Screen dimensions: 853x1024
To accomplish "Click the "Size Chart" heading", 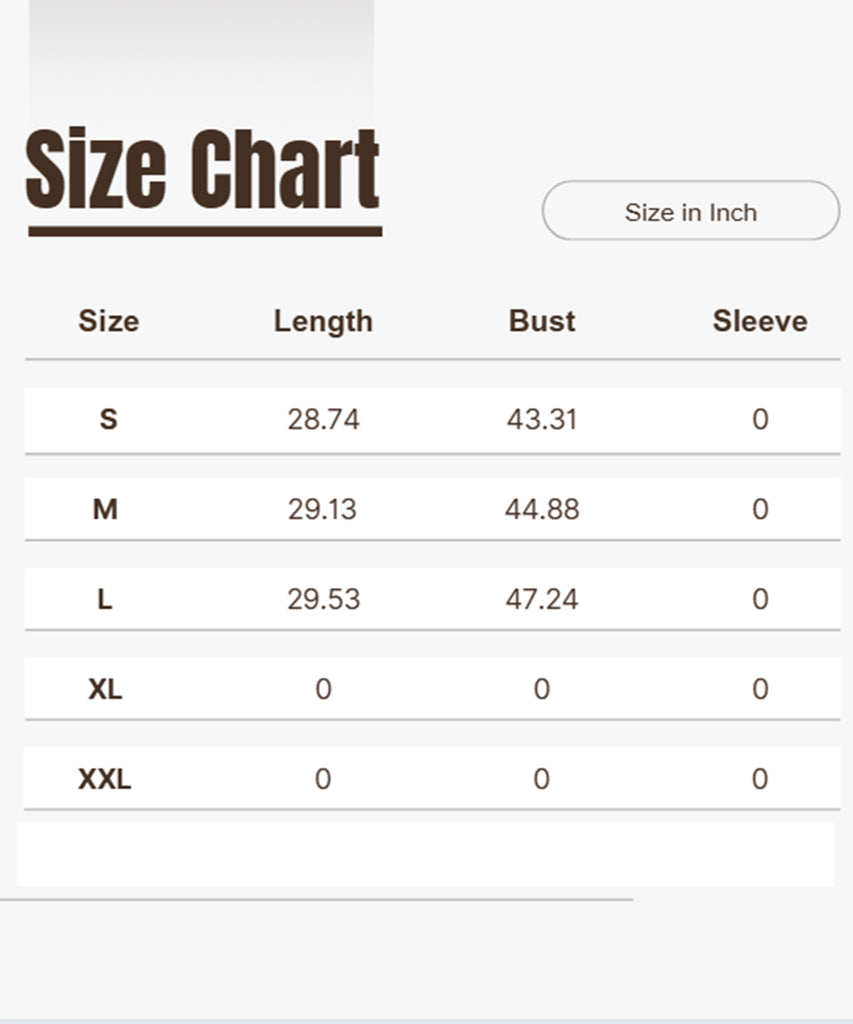I will coord(203,171).
